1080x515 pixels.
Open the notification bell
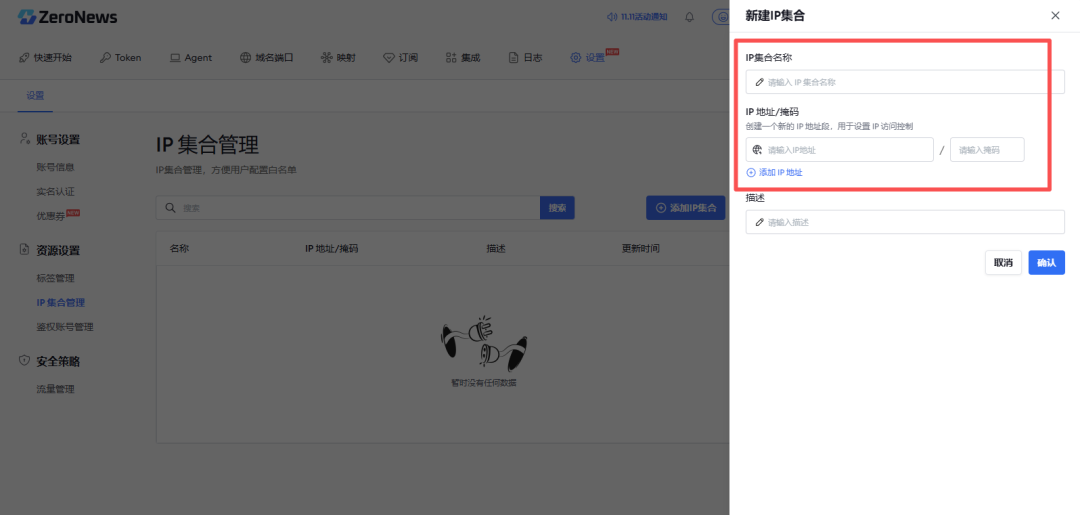pos(689,17)
